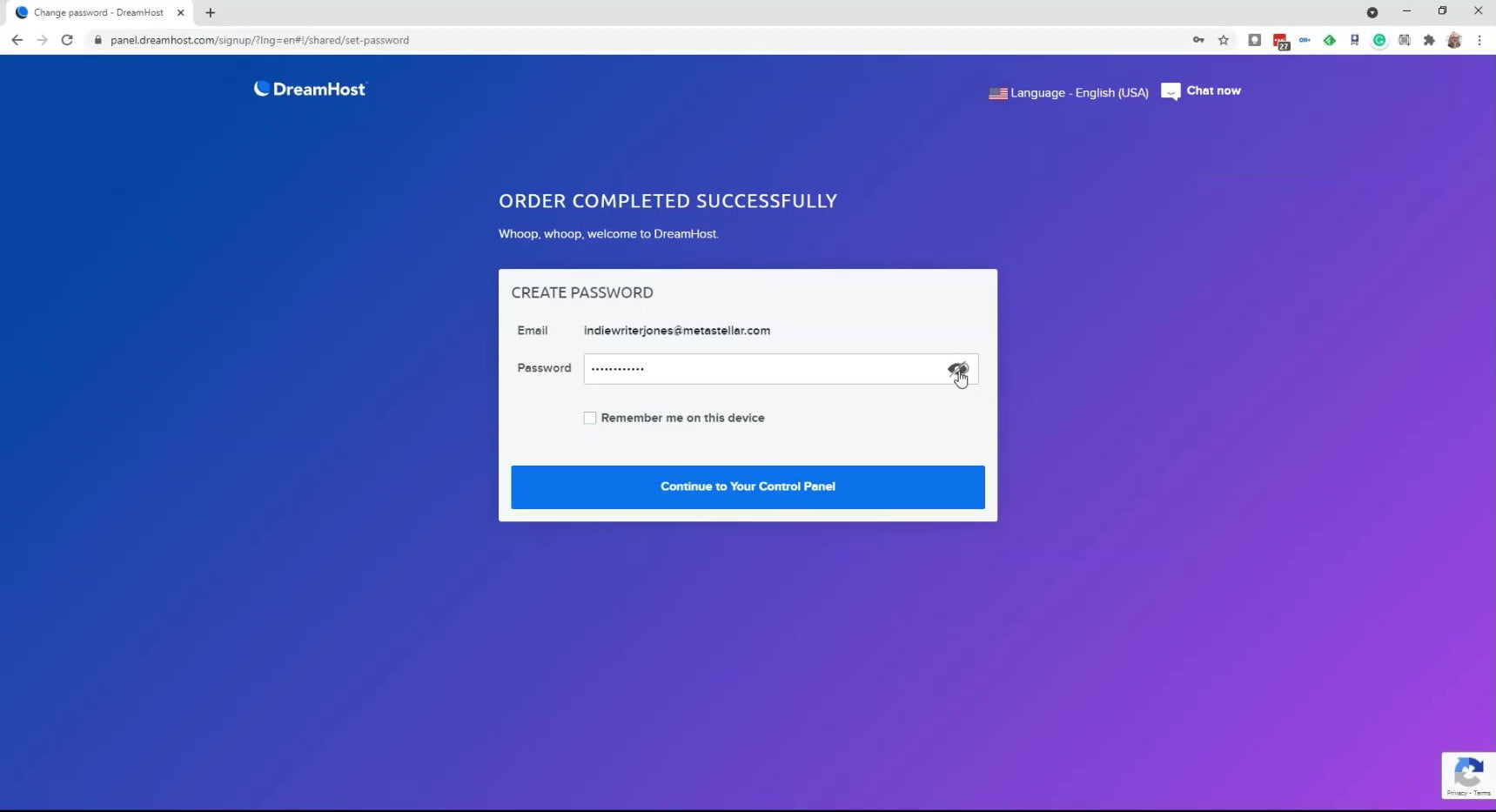Open Extensions puzzle piece menu
1496x812 pixels.
[1429, 40]
